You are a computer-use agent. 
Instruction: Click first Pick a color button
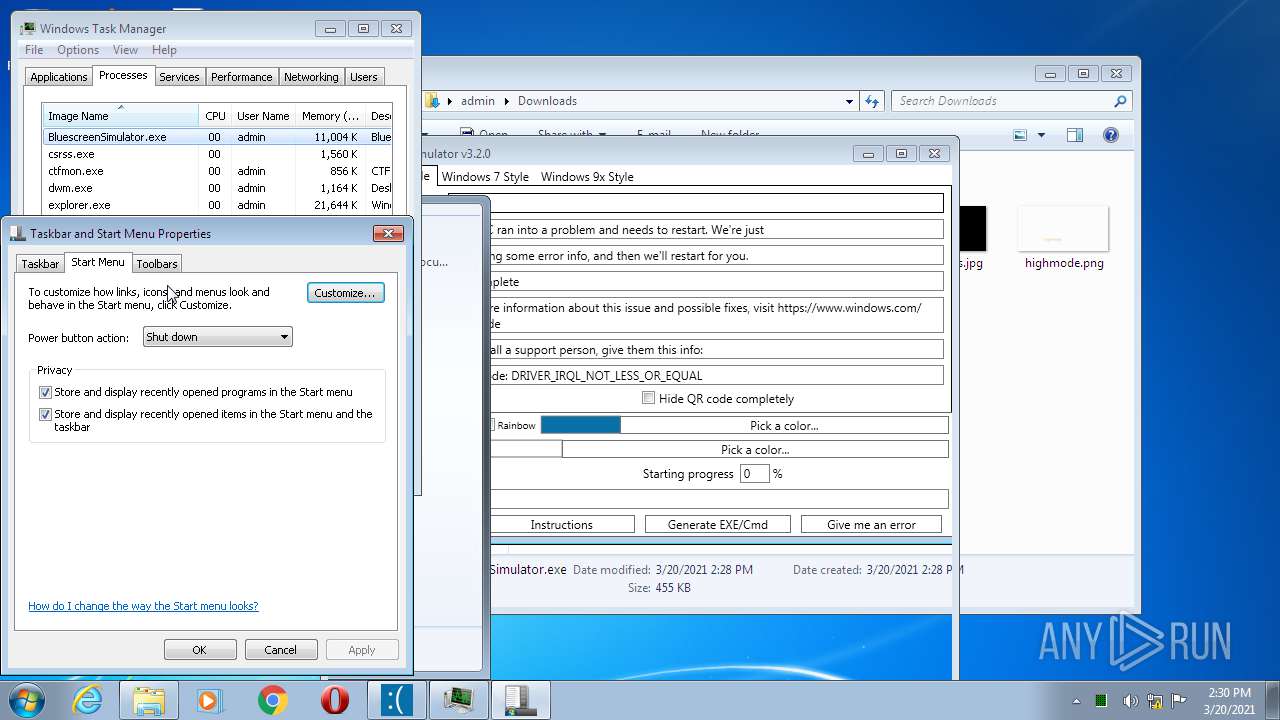[x=784, y=425]
